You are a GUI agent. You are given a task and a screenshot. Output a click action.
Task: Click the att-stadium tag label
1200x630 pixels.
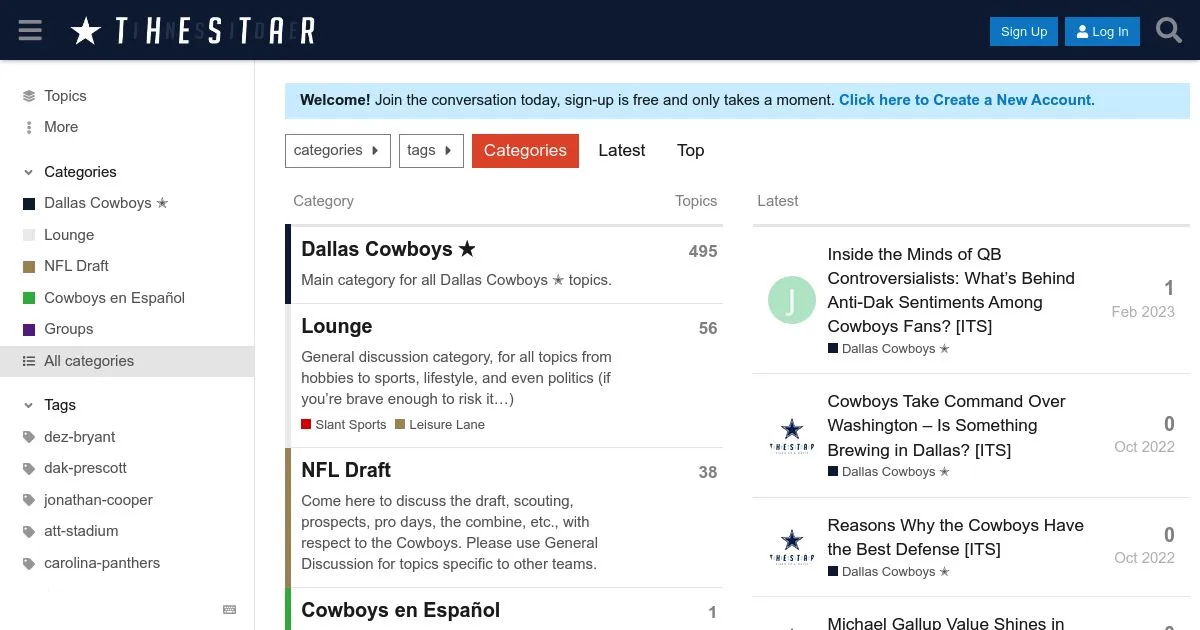(81, 531)
